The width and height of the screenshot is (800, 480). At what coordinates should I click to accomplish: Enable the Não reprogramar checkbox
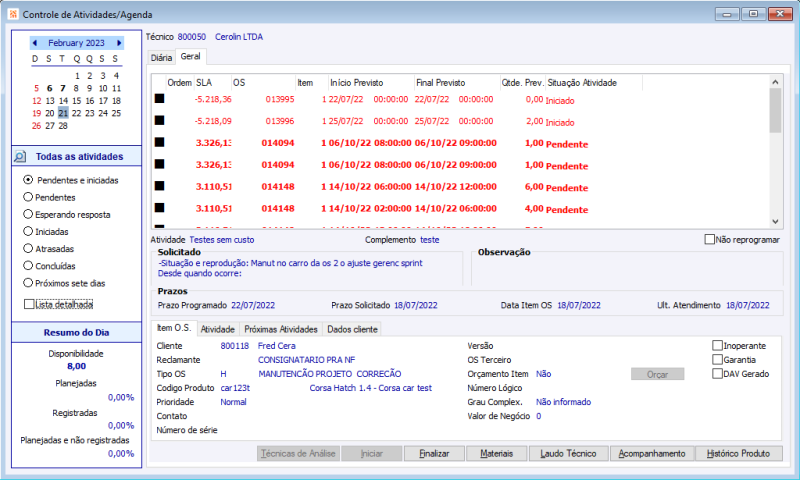pos(710,240)
